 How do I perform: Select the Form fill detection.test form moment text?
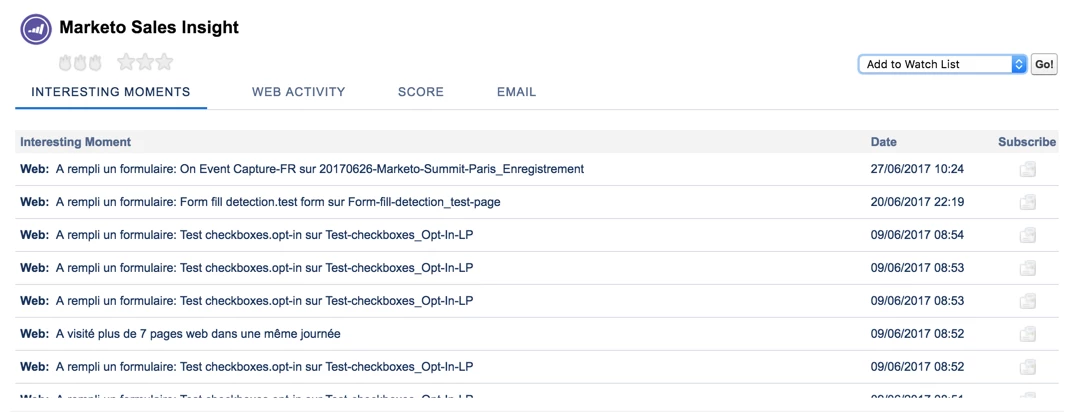click(x=279, y=202)
